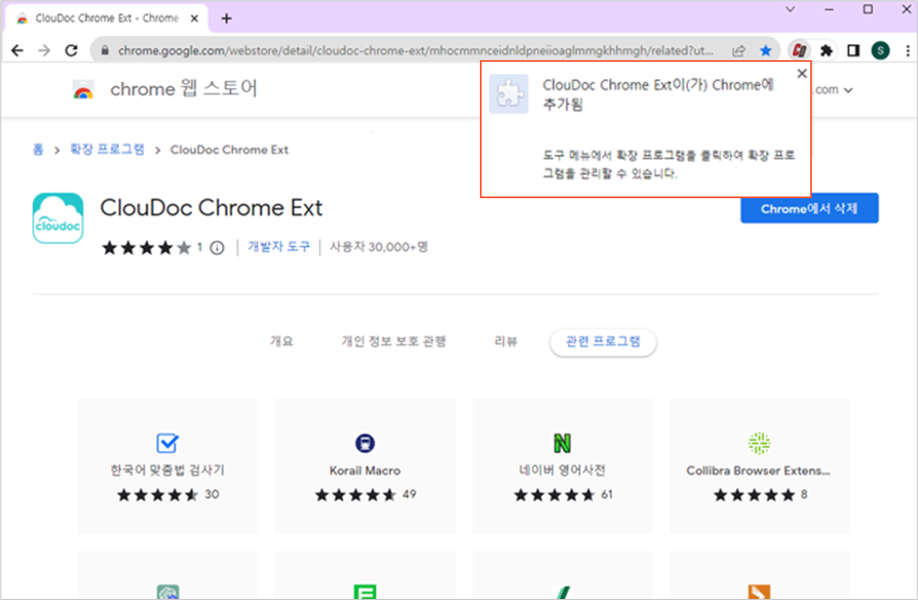Click the share page icon in address bar

click(x=739, y=51)
